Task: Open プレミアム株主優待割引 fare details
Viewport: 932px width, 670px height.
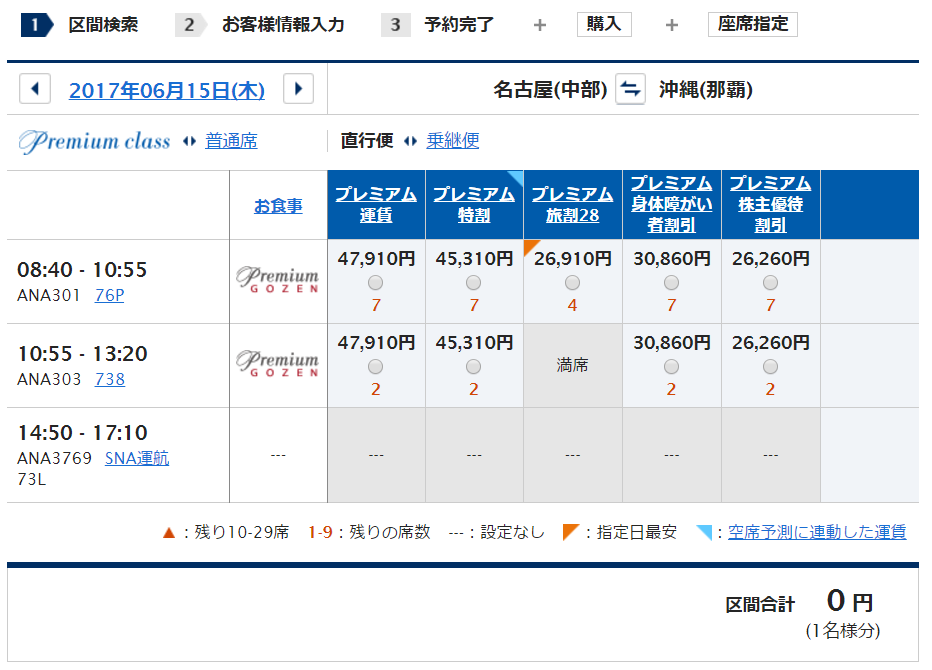Action: click(770, 204)
